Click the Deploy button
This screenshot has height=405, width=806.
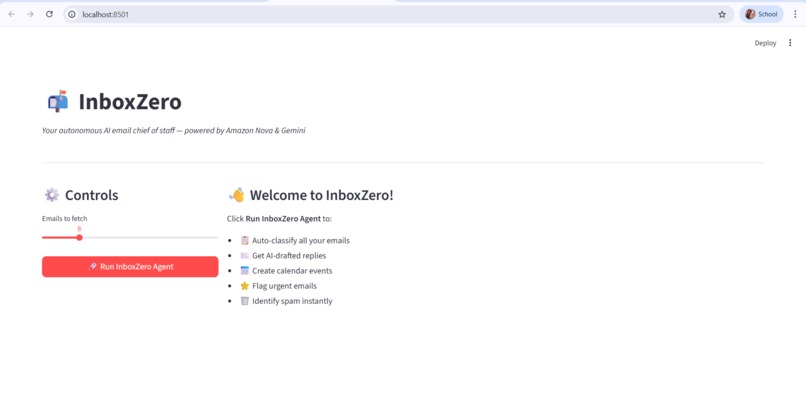click(765, 43)
